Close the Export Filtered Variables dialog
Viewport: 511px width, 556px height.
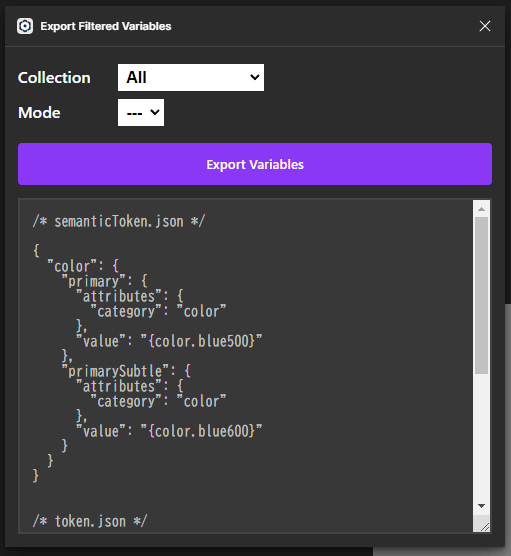(x=485, y=26)
